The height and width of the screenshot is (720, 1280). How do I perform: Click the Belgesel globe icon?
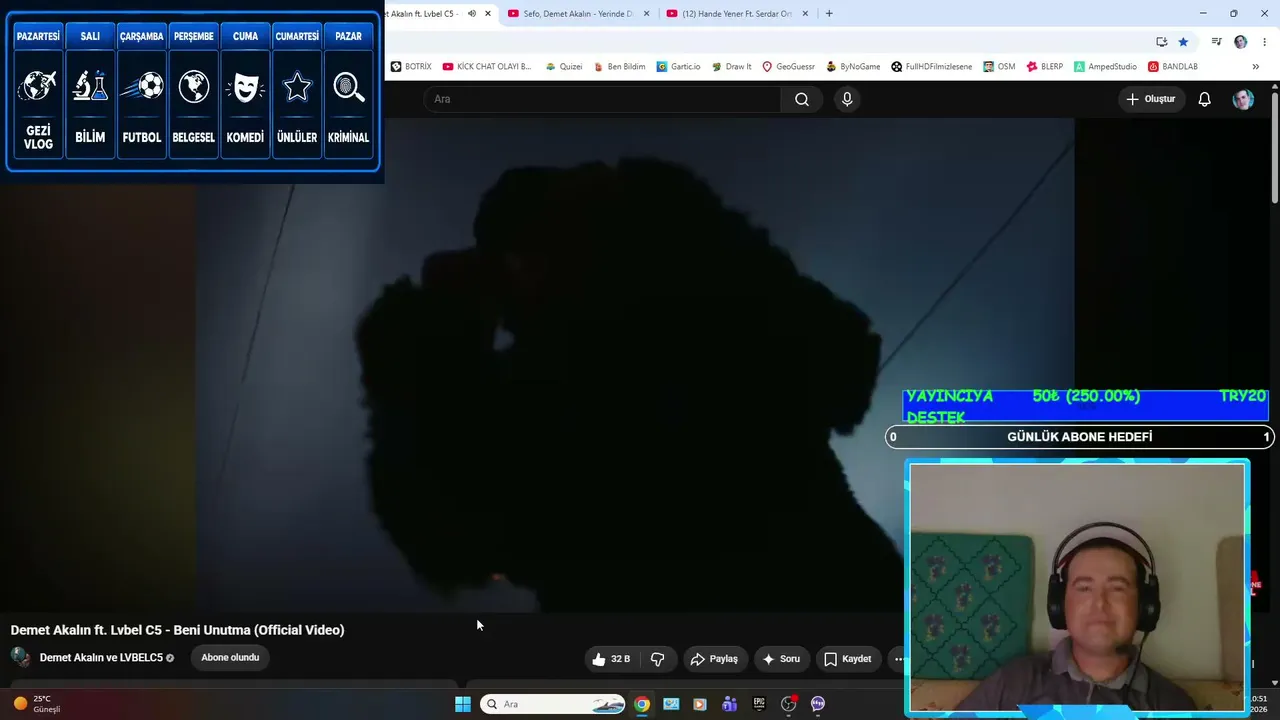click(x=193, y=87)
